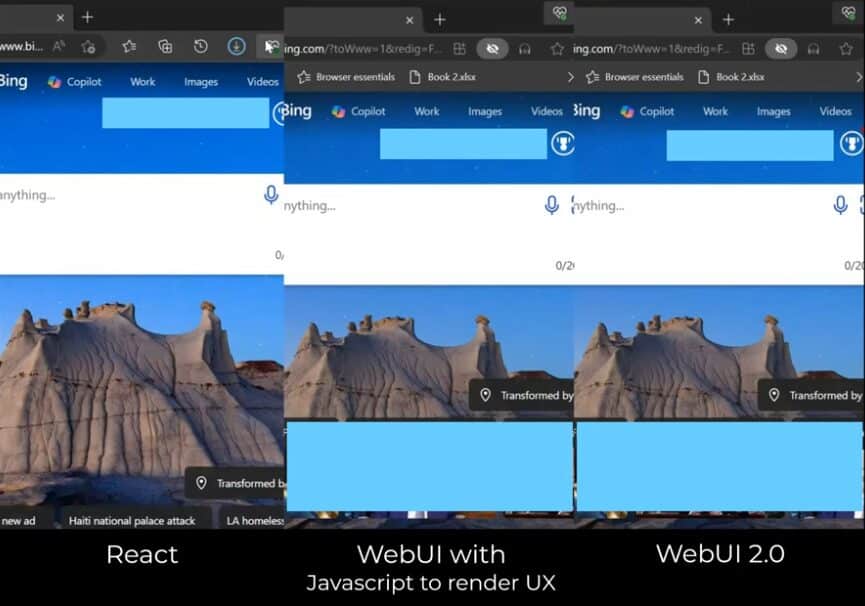Click the headphones icon in WebUI 2.0 panel
Image resolution: width=865 pixels, height=606 pixels.
(813, 50)
